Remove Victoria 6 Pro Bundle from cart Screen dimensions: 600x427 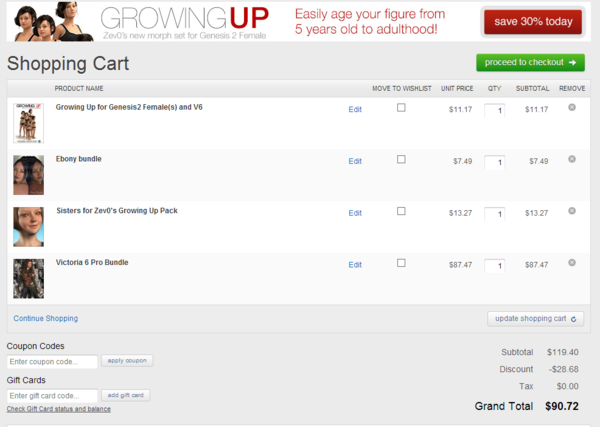pyautogui.click(x=572, y=262)
